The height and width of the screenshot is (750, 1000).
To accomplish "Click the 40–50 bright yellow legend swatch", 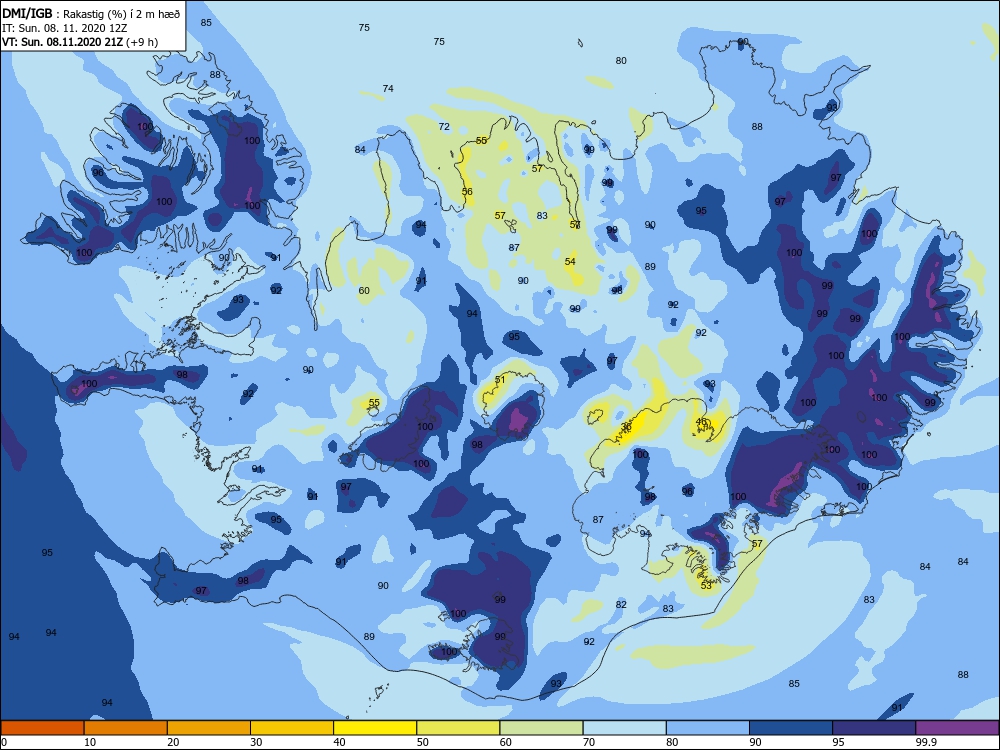I will point(375,728).
